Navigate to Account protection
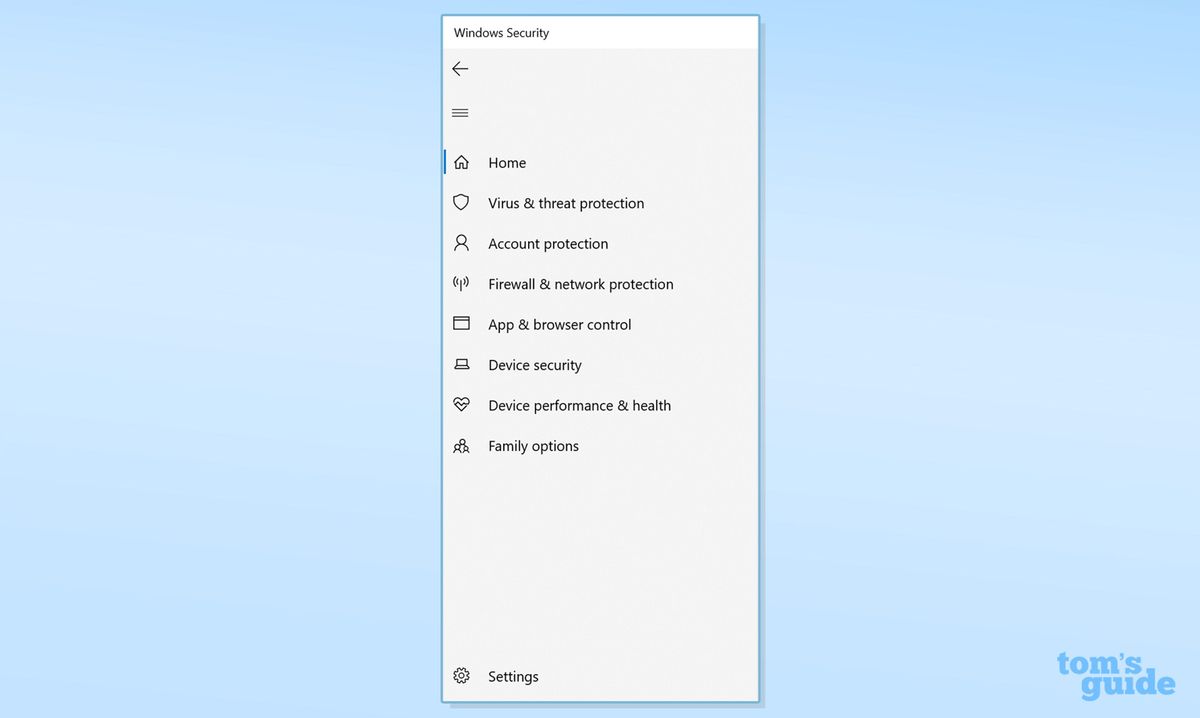 (547, 243)
